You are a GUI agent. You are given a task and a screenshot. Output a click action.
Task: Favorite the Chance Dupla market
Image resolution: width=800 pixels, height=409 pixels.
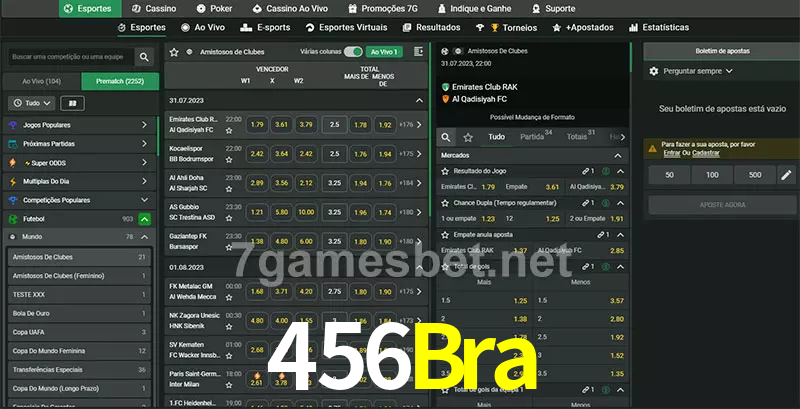[445, 203]
